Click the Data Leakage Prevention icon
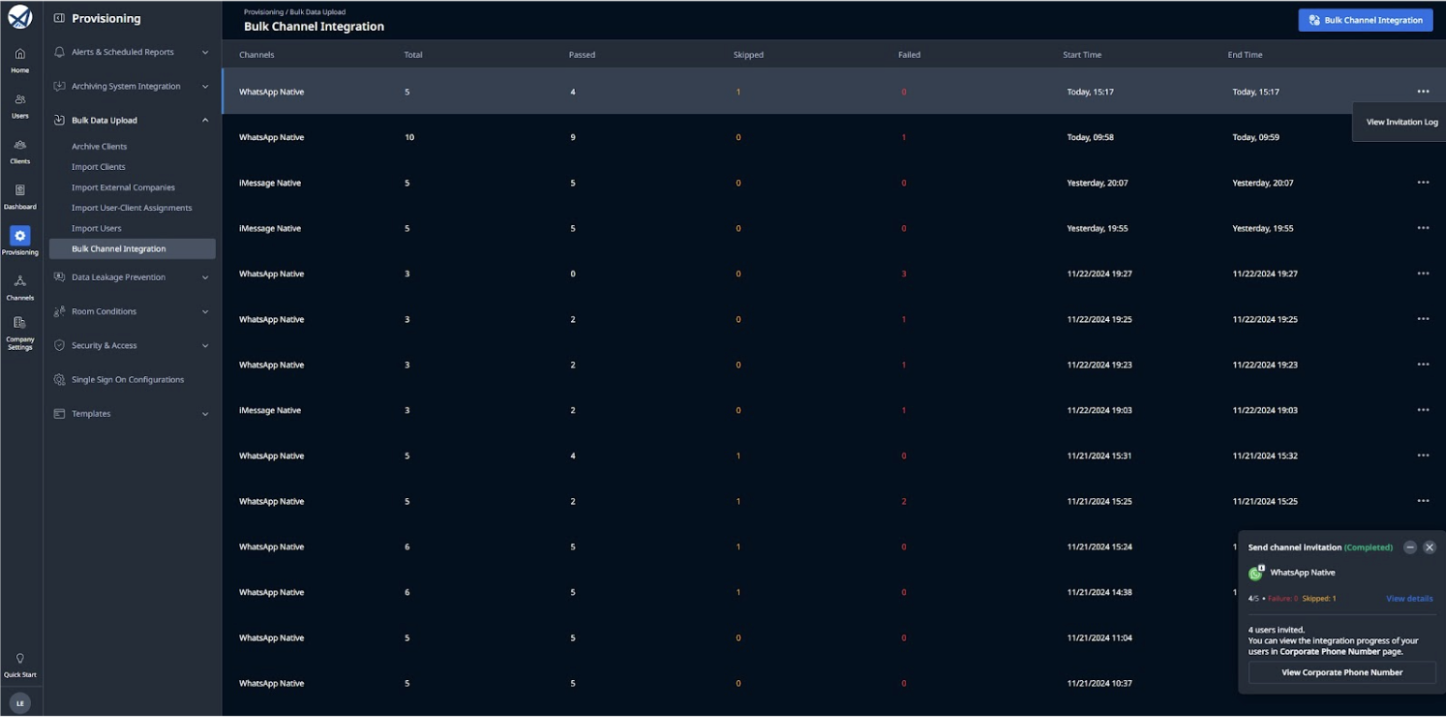 [x=60, y=277]
